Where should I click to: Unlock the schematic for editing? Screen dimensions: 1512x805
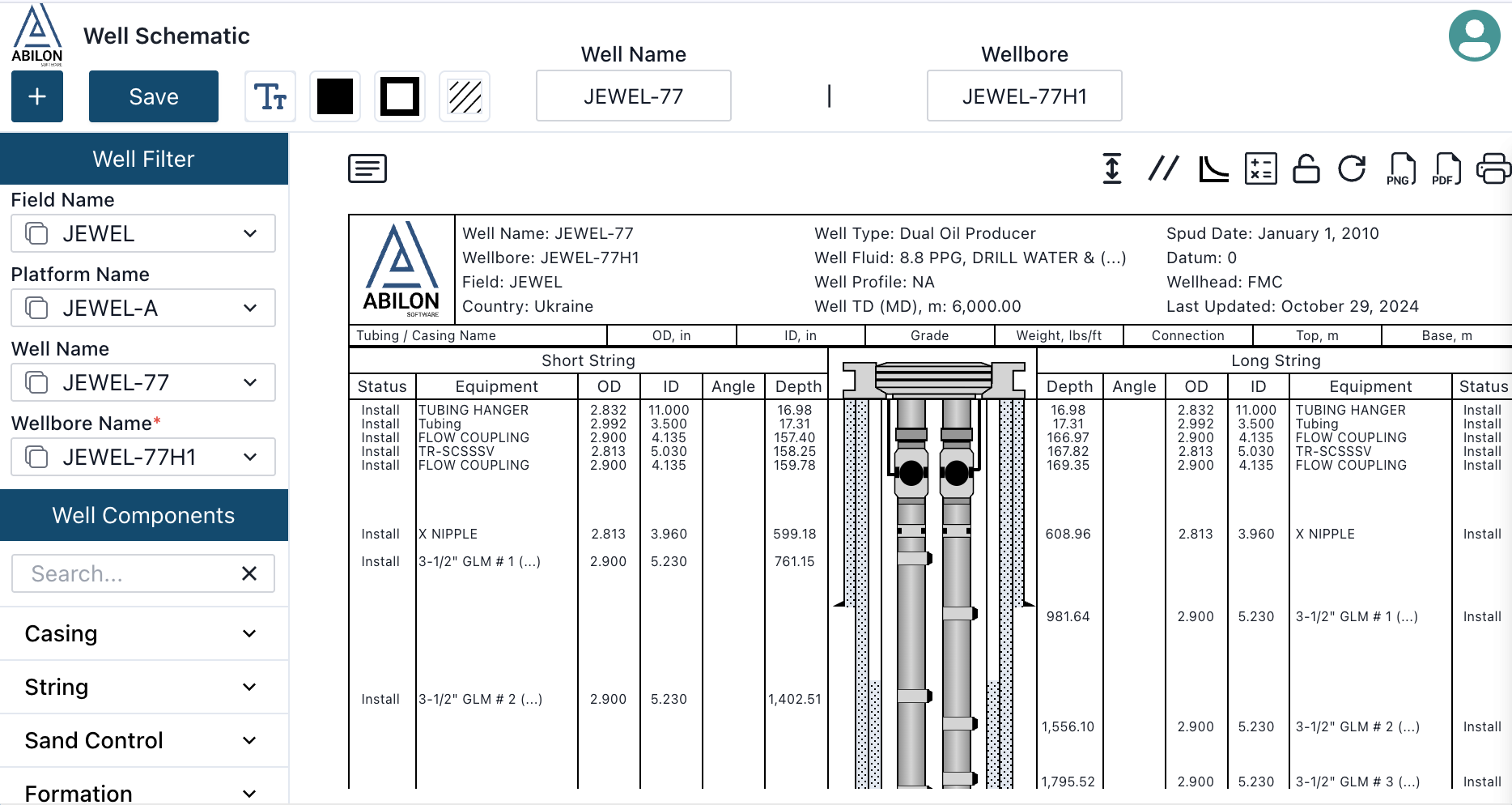click(1306, 168)
